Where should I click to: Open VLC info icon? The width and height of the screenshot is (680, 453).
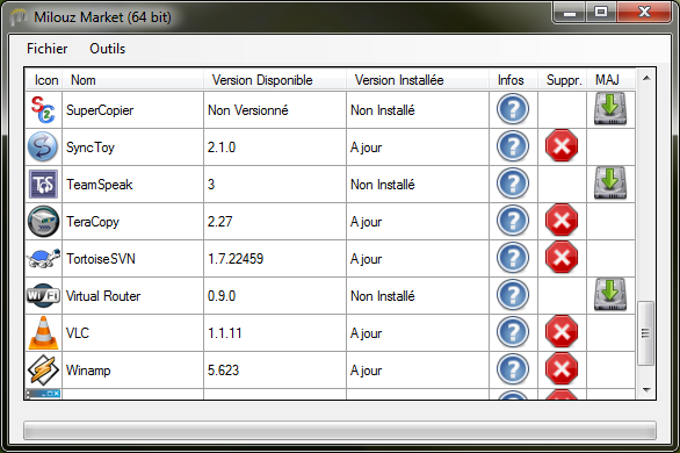[513, 333]
